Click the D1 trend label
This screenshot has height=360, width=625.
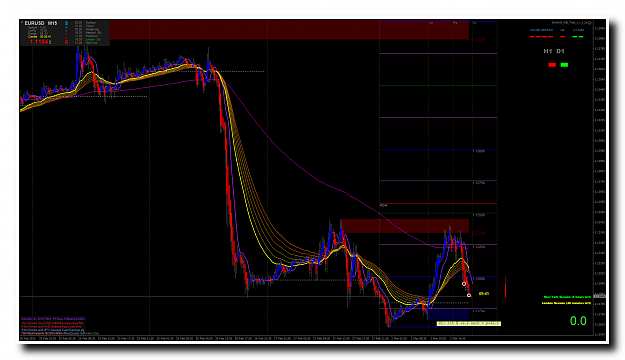[x=560, y=51]
